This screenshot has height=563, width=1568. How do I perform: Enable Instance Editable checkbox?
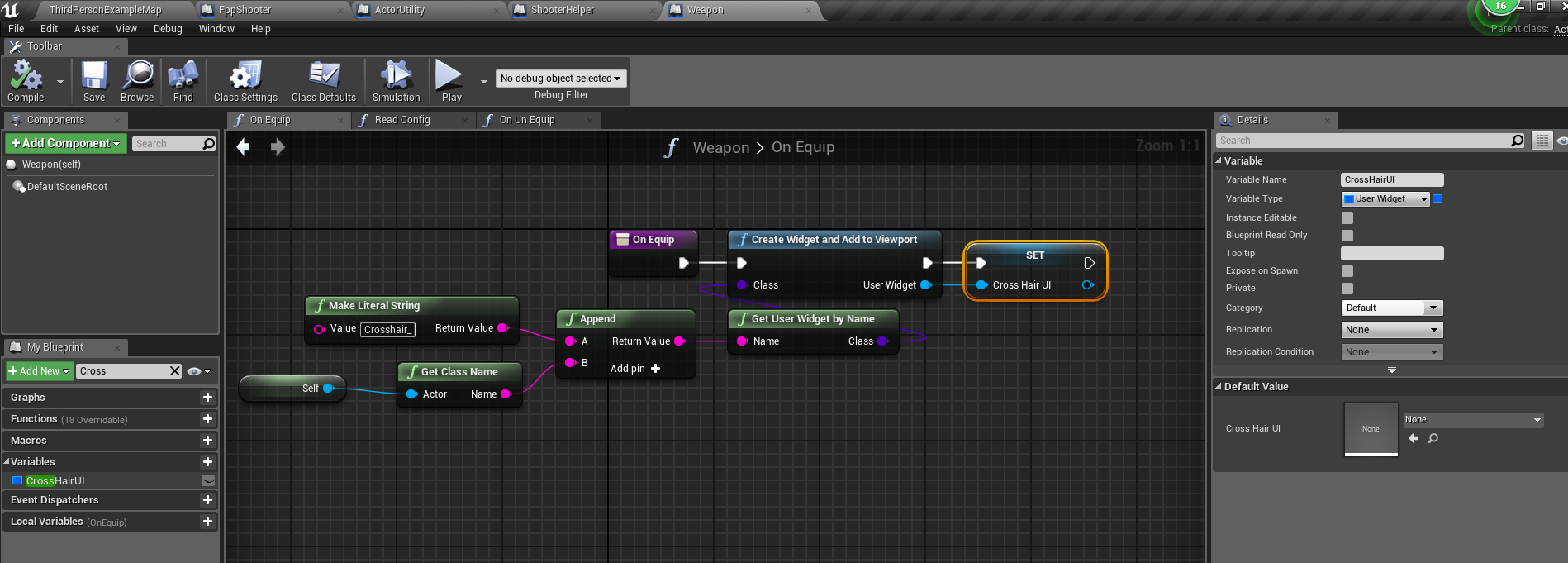tap(1347, 218)
